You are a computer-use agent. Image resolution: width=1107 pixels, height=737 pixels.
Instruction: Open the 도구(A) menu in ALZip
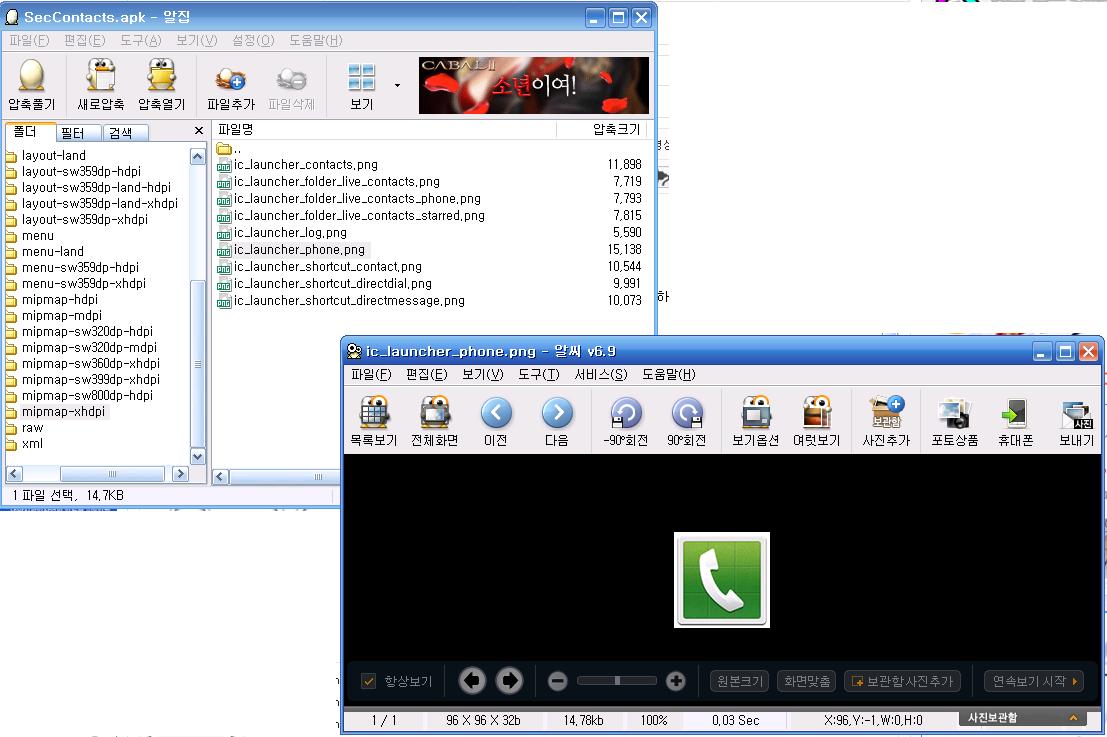pyautogui.click(x=140, y=40)
